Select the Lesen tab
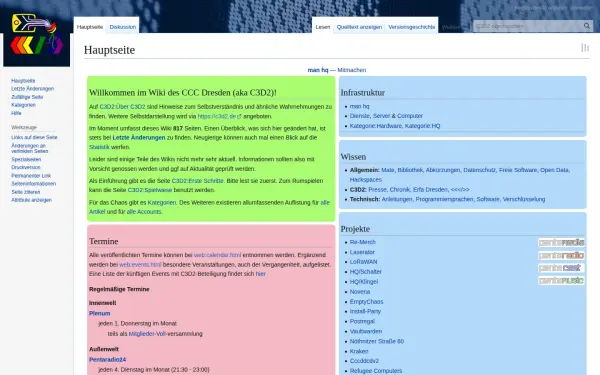 tap(323, 27)
